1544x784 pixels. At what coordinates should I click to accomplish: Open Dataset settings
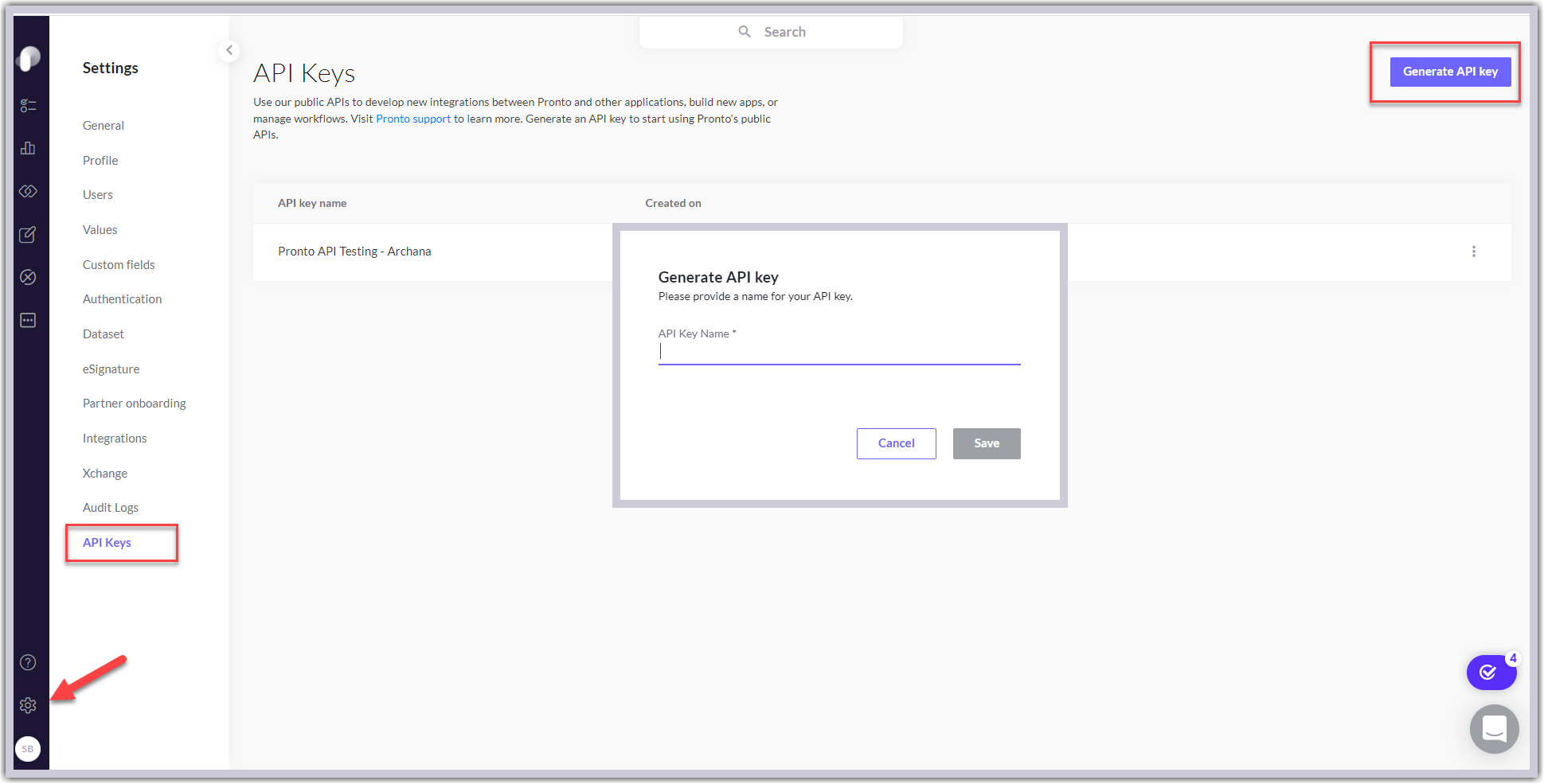104,334
